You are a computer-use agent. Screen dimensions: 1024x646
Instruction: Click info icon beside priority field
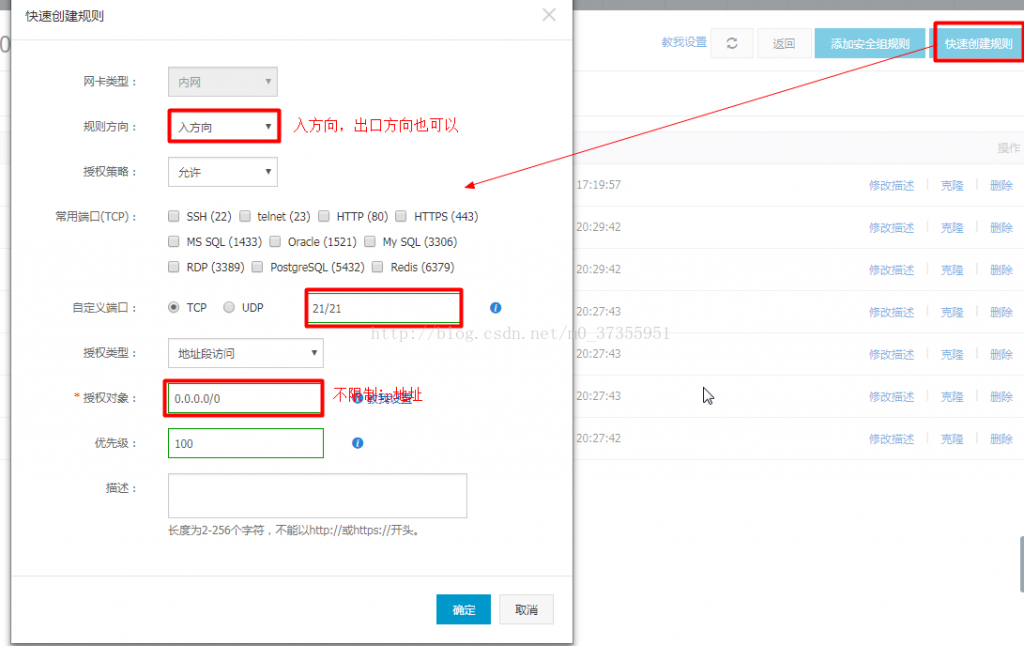[x=358, y=443]
